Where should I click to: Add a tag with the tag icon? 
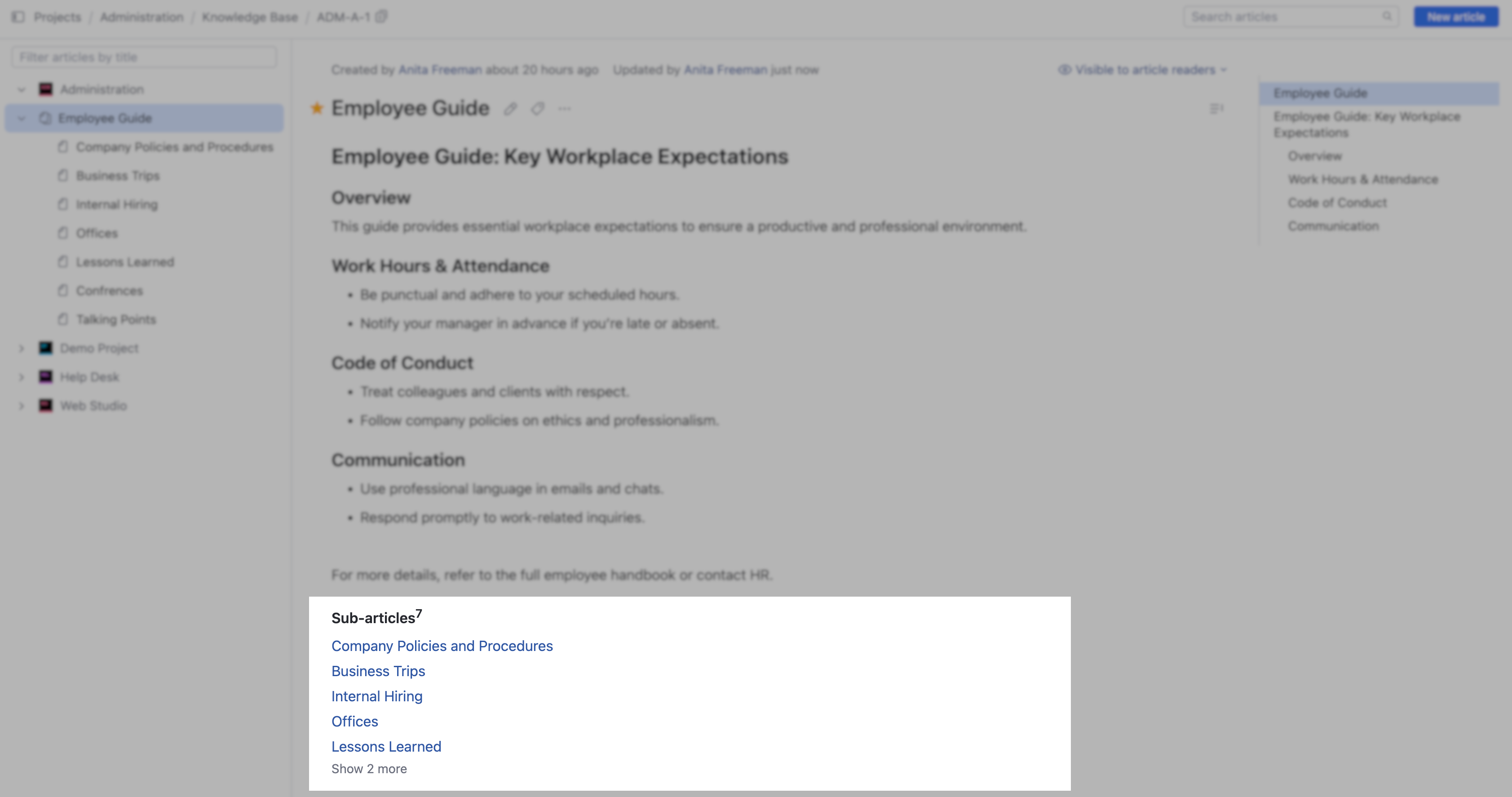point(538,109)
